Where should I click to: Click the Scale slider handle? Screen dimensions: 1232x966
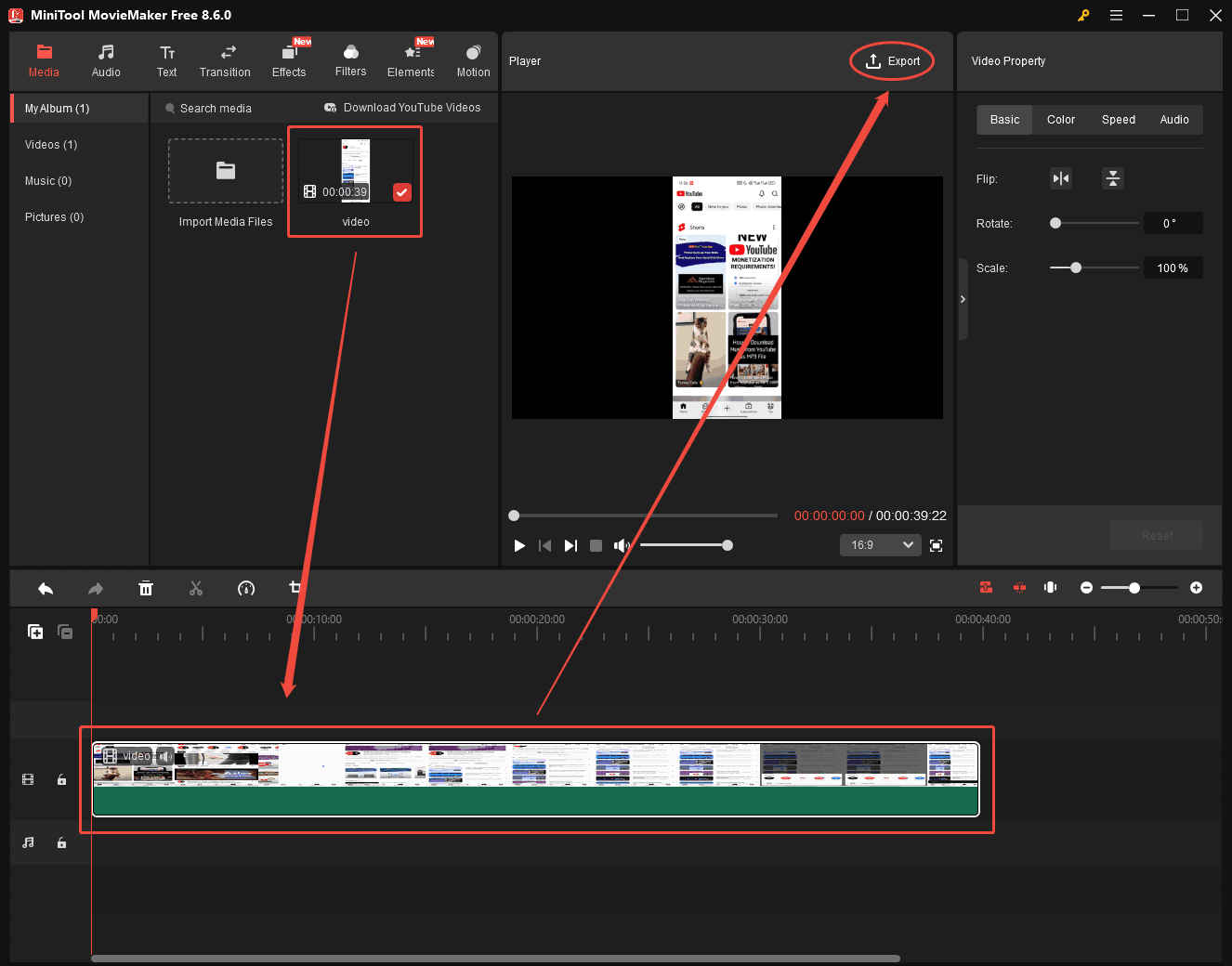(1076, 268)
